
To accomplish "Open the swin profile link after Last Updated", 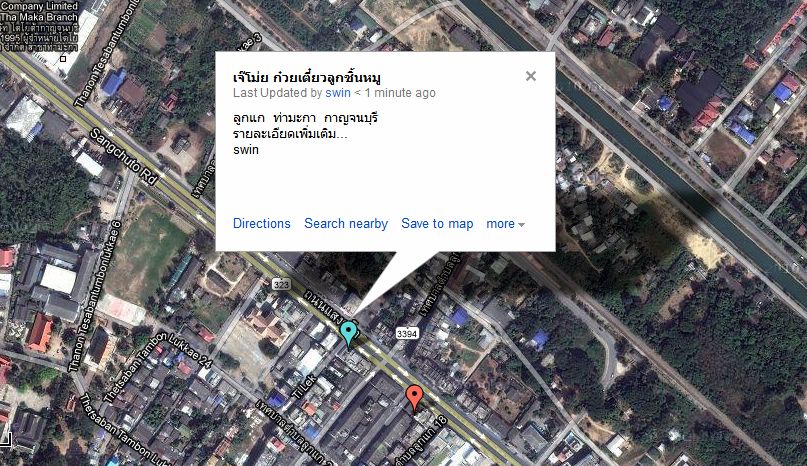I will [338, 93].
